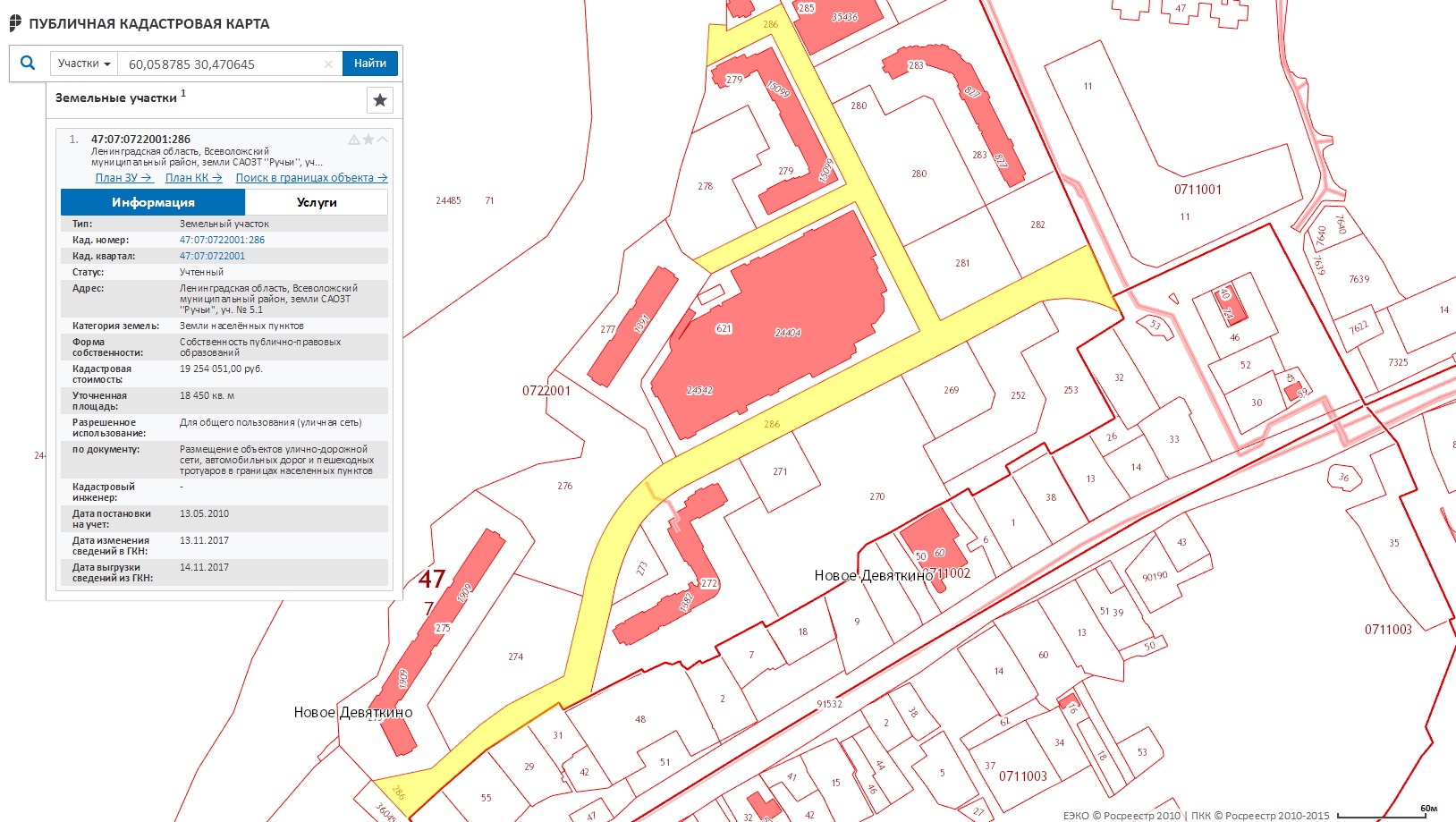Screen dimensions: 1456x822
Task: Click parcel 281 on the map
Action: click(962, 263)
